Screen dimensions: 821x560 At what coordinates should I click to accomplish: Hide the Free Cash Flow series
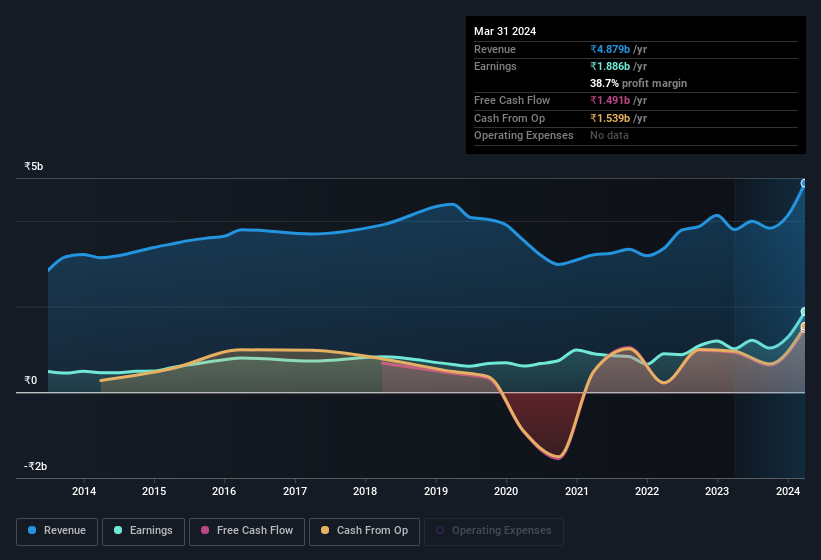coord(247,531)
